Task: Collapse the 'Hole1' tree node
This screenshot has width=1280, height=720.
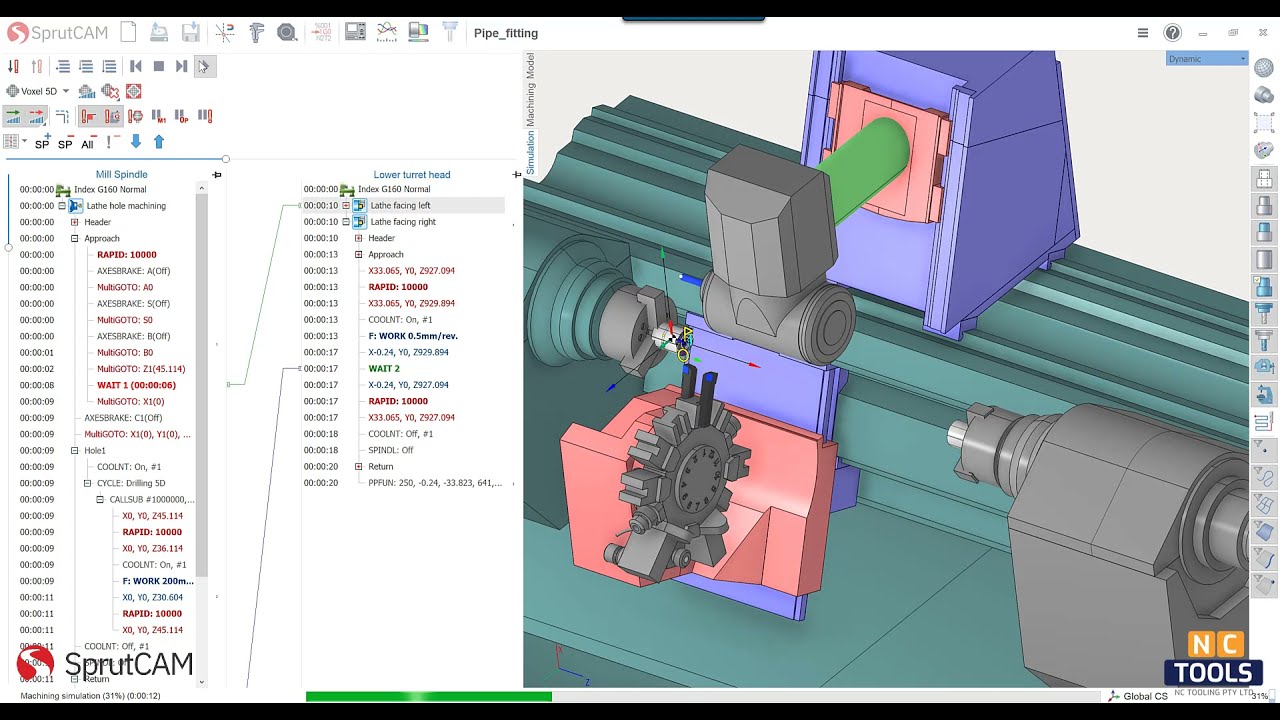Action: coord(74,451)
